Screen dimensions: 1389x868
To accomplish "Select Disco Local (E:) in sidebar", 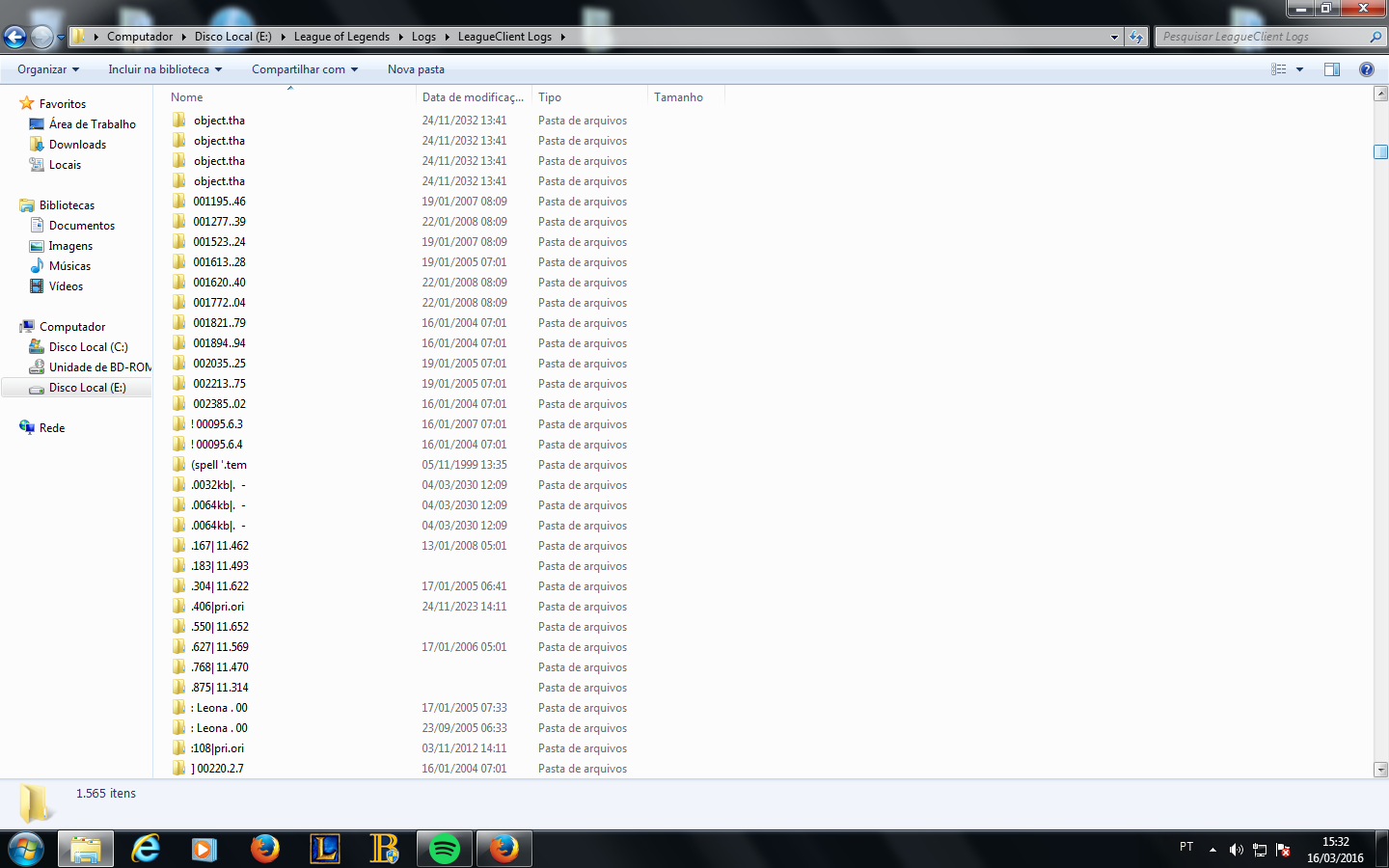I will (87, 388).
